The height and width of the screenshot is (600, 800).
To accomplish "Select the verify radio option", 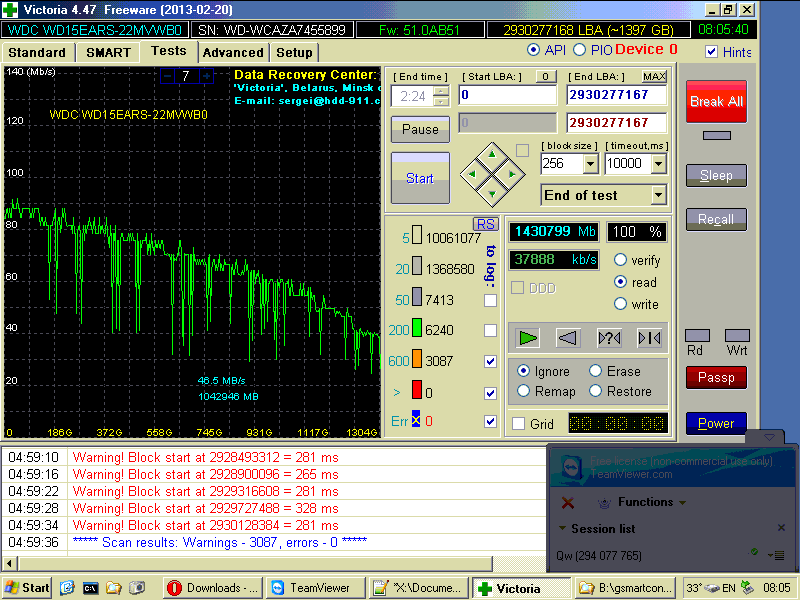I will (x=620, y=260).
